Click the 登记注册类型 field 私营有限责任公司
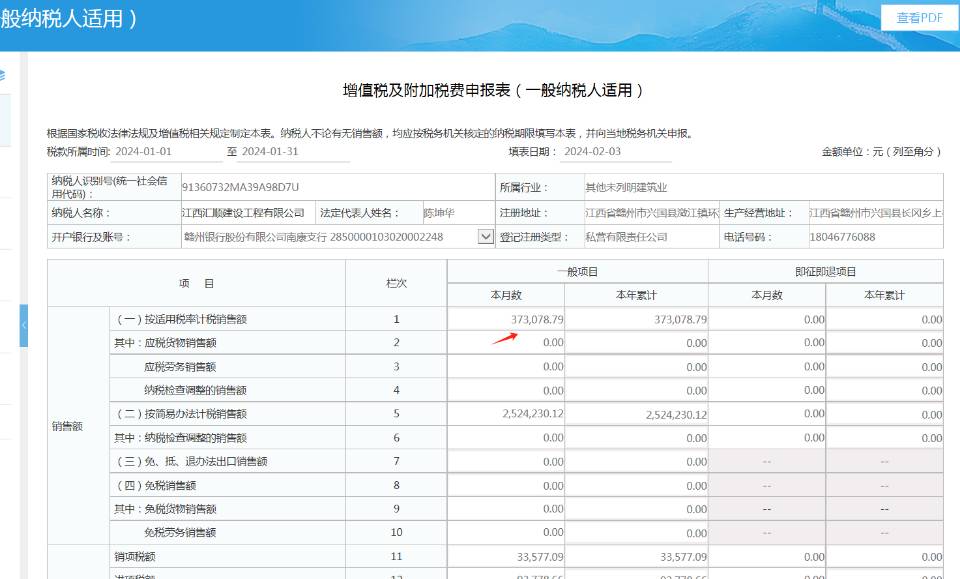Viewport: 960px width, 579px height. point(648,237)
